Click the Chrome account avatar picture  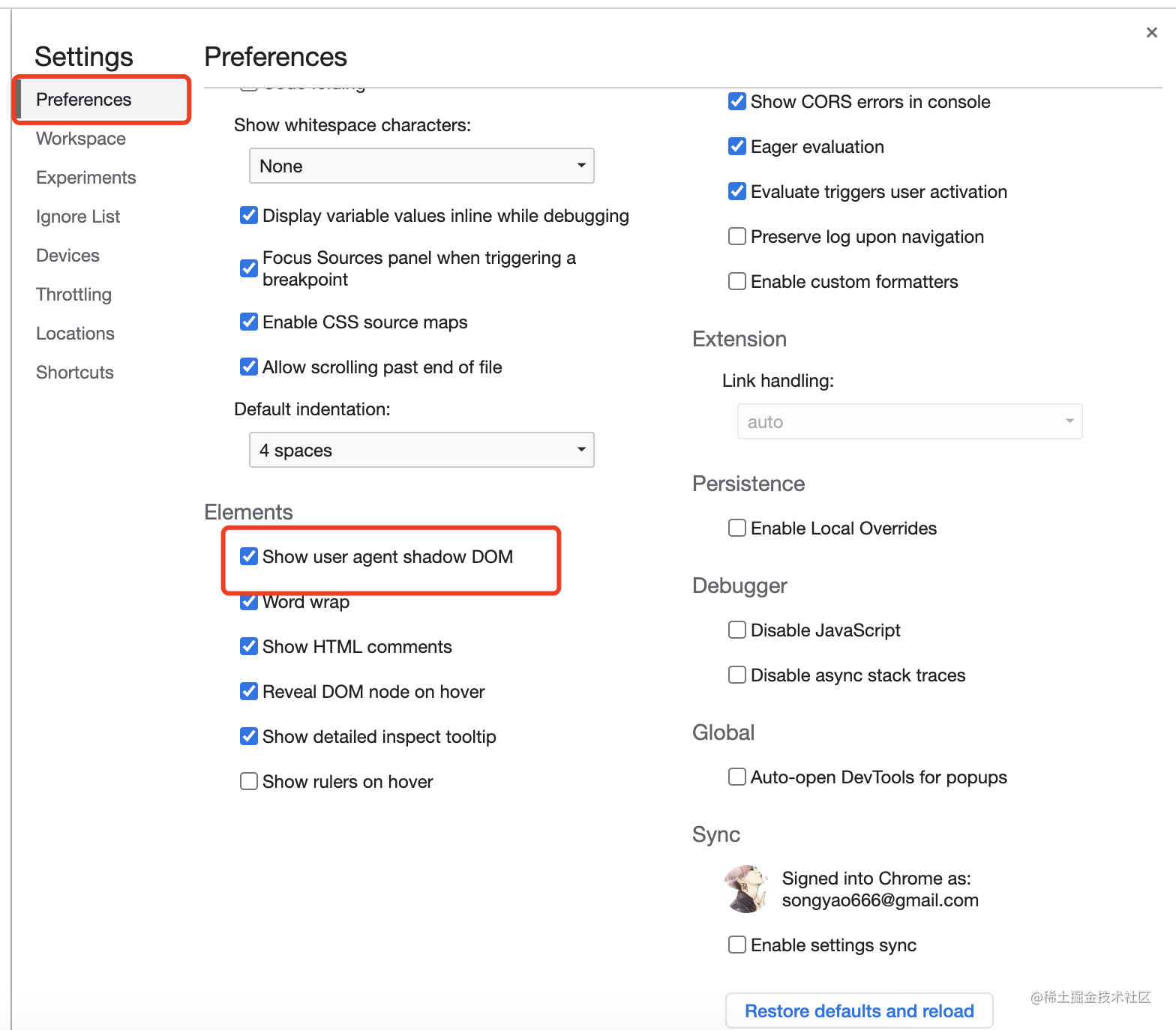pyautogui.click(x=746, y=888)
